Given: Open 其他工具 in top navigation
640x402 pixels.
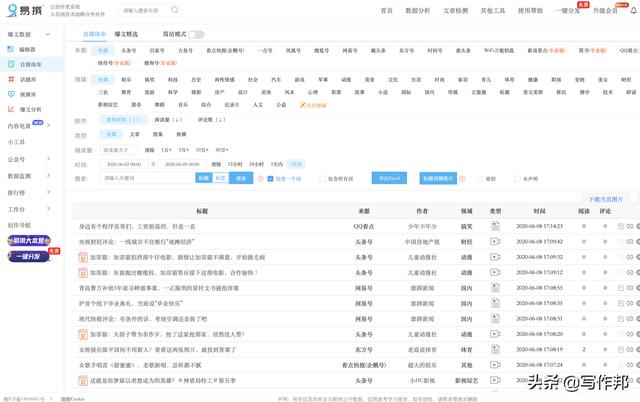Looking at the screenshot, I should [493, 11].
